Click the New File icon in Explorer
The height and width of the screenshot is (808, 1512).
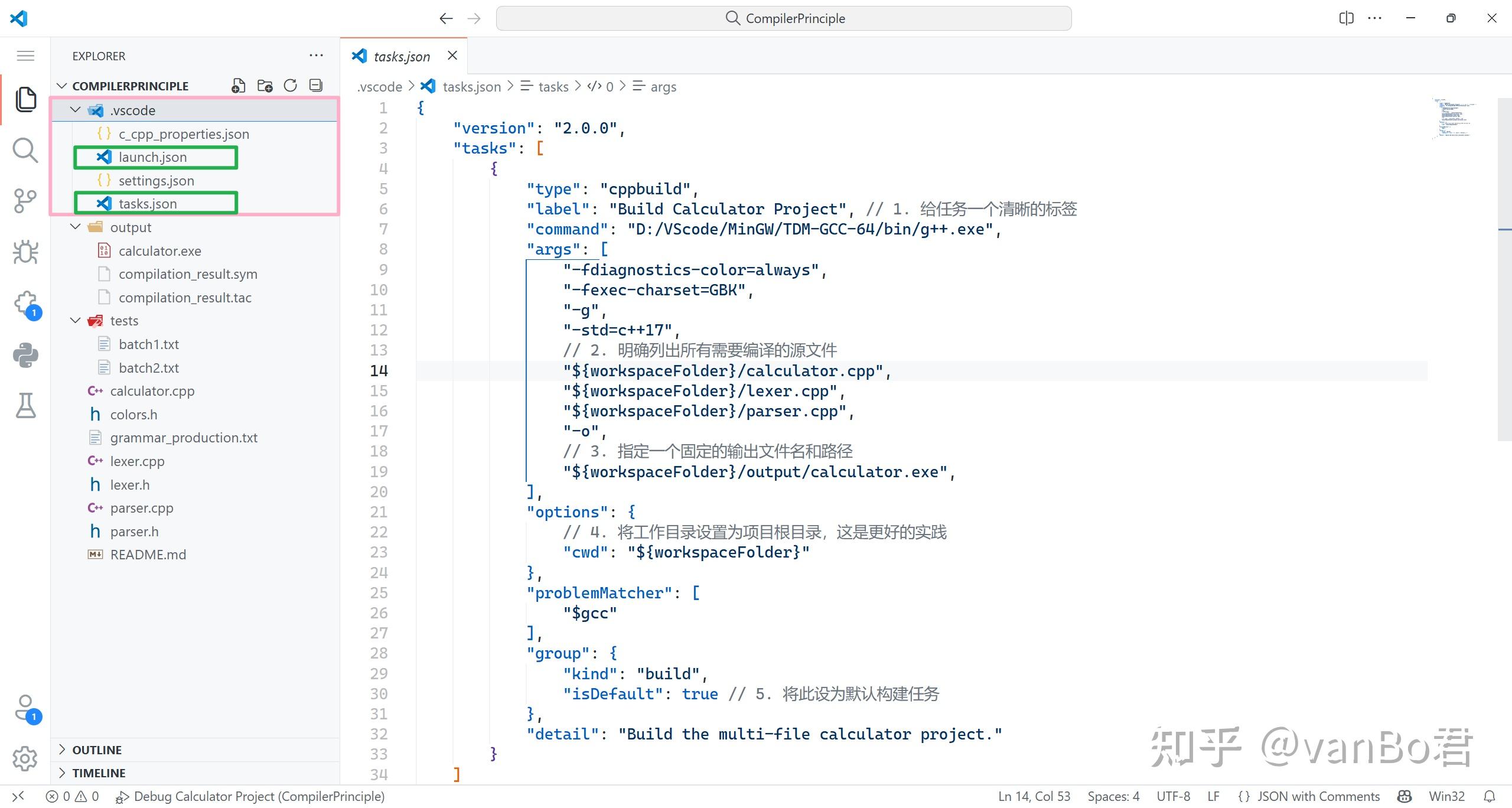(x=239, y=85)
